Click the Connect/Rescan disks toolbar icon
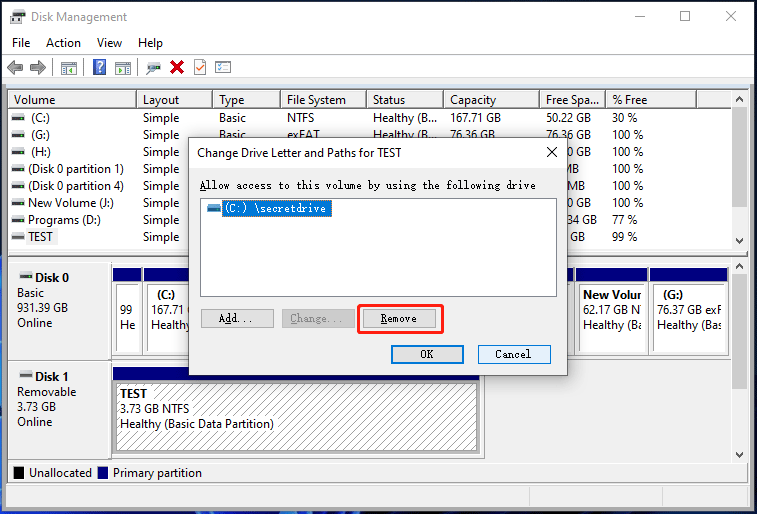The width and height of the screenshot is (757, 514). 154,68
